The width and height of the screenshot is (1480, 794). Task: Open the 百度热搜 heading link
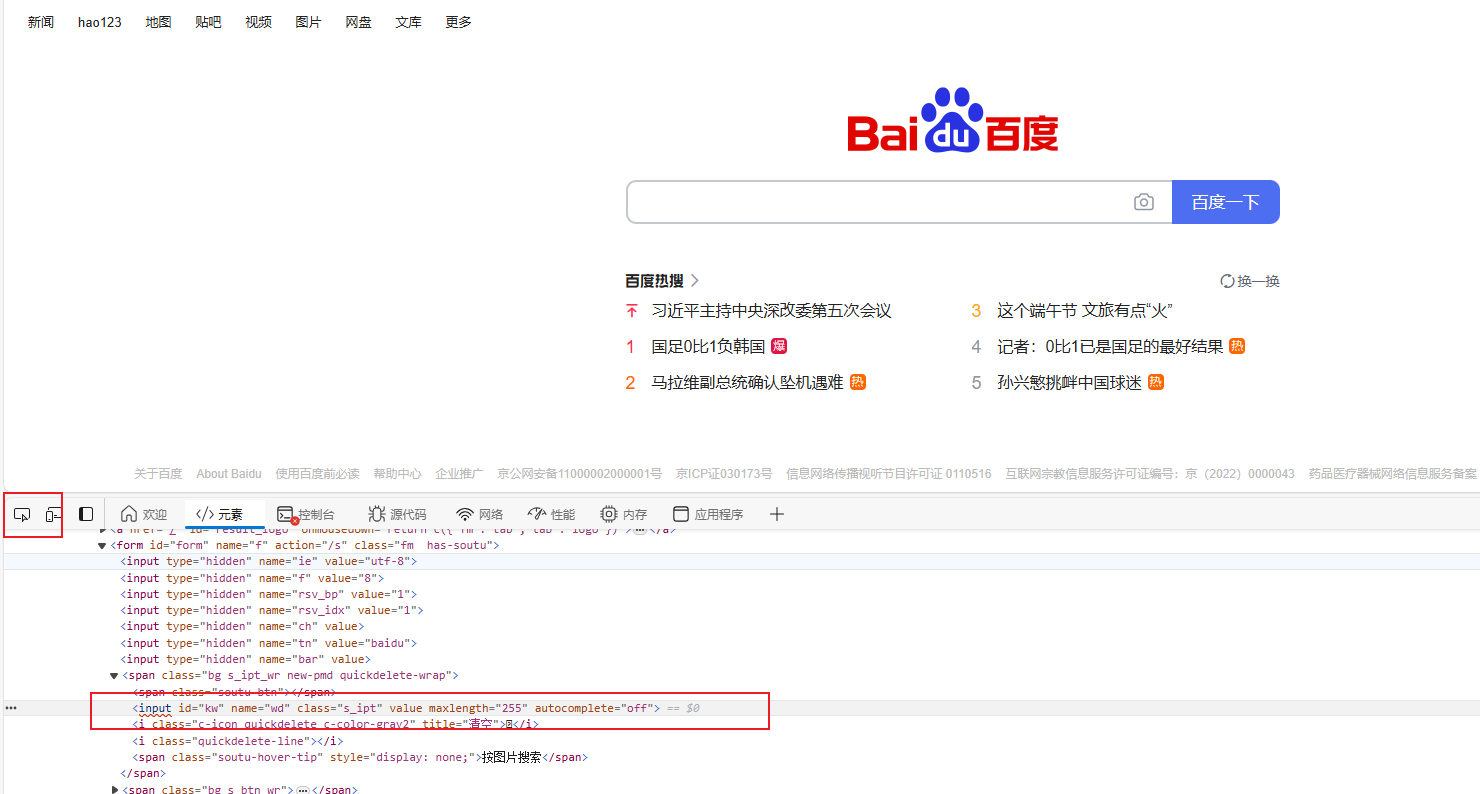662,281
